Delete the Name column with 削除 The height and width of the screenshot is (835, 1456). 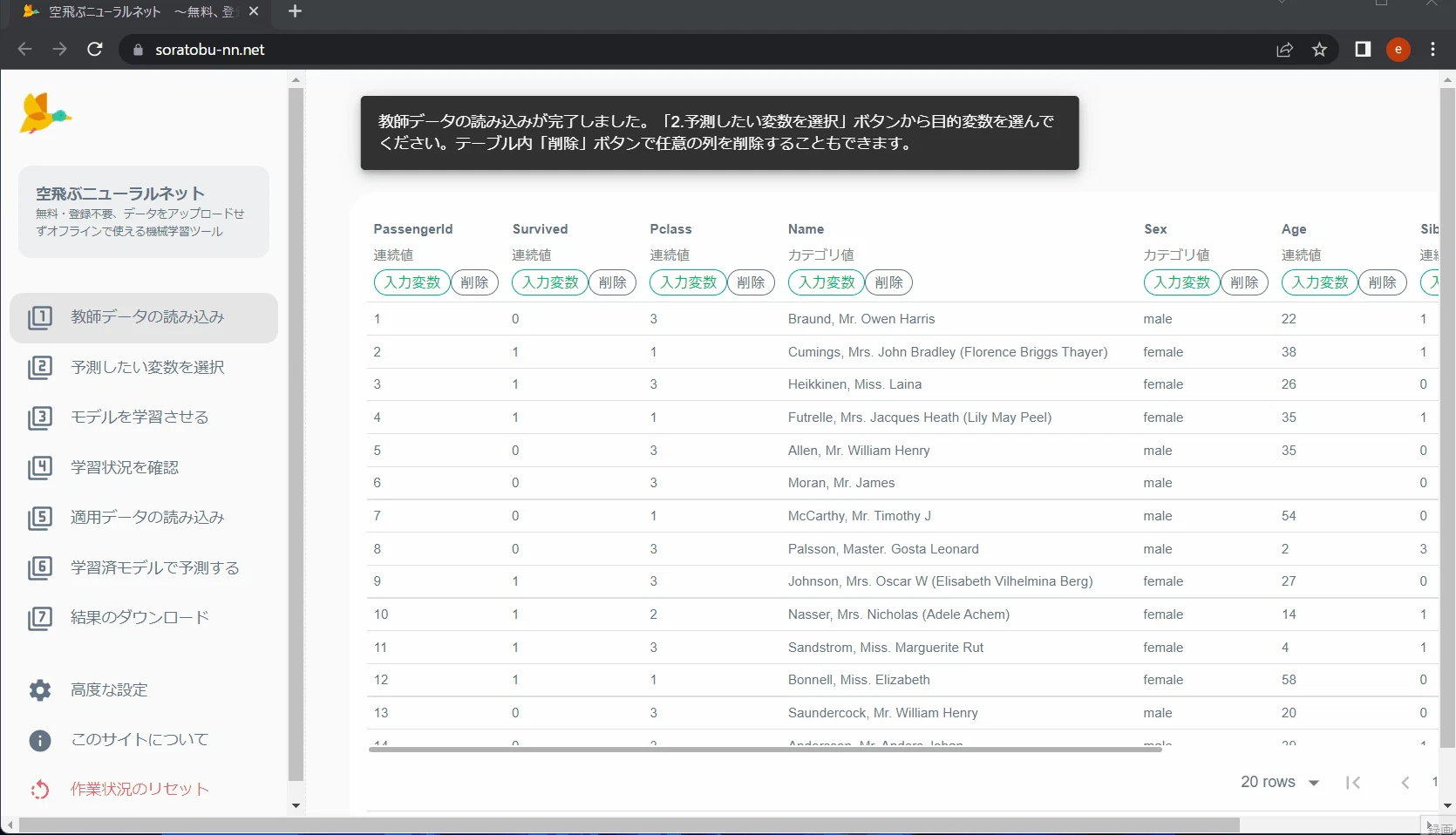pos(888,282)
